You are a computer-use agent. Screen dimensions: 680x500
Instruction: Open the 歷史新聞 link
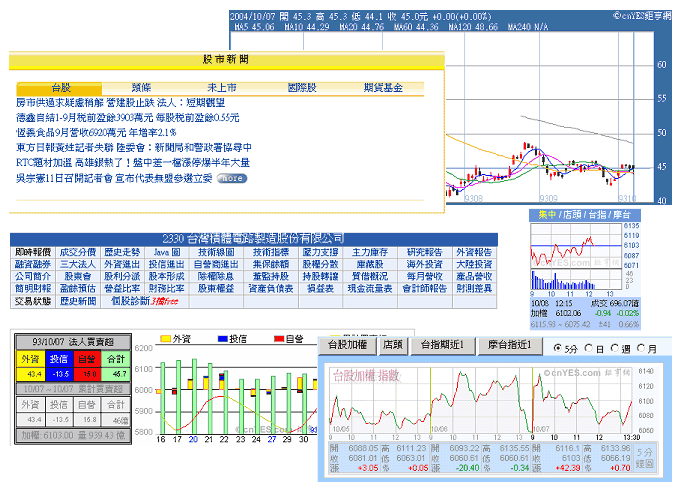click(78, 301)
